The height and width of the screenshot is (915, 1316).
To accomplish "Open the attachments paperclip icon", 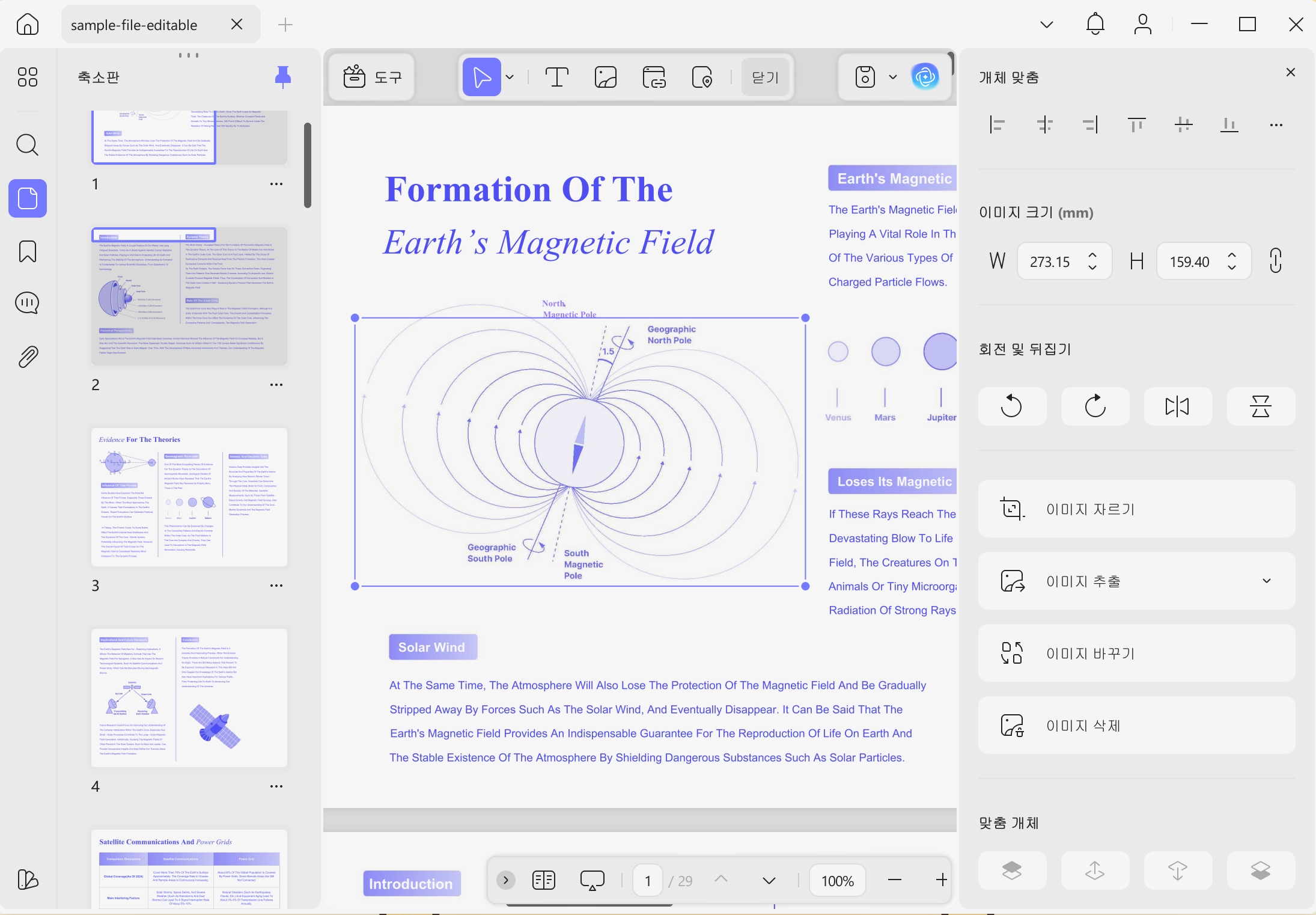I will point(28,357).
